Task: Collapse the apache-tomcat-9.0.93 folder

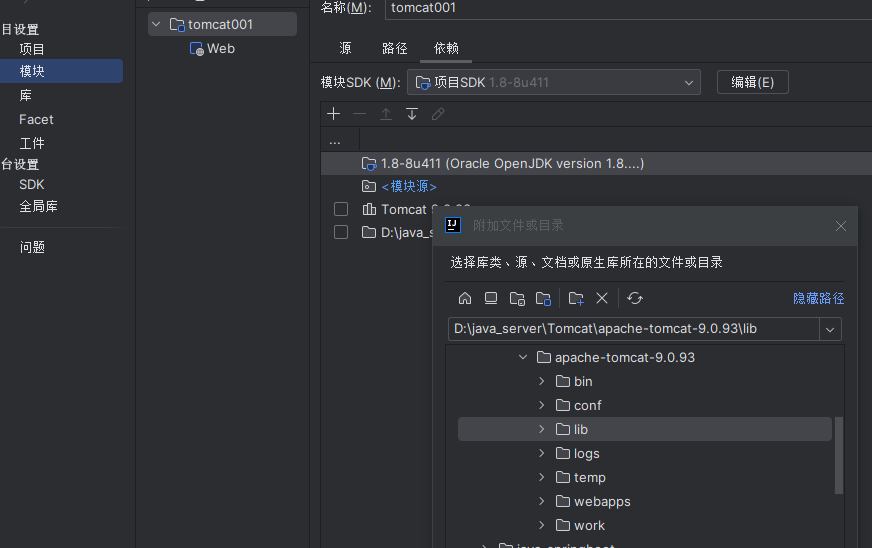Action: (x=522, y=357)
